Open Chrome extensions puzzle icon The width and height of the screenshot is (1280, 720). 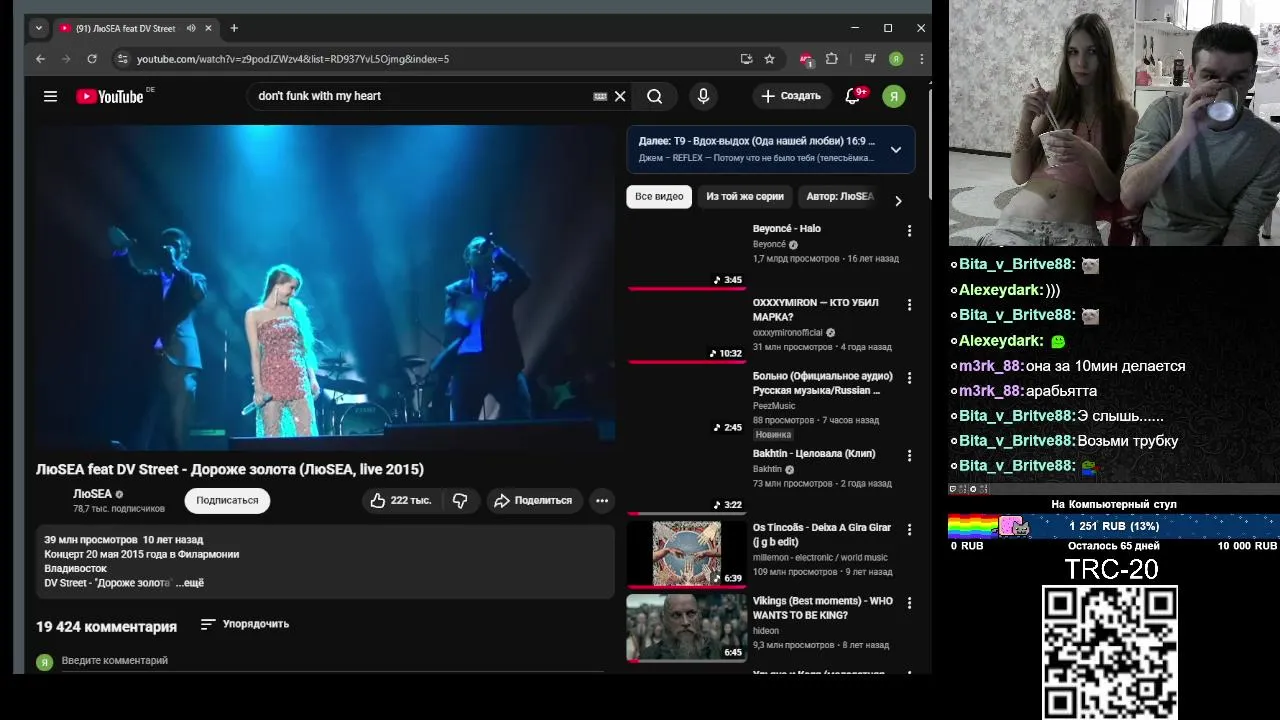pyautogui.click(x=831, y=59)
